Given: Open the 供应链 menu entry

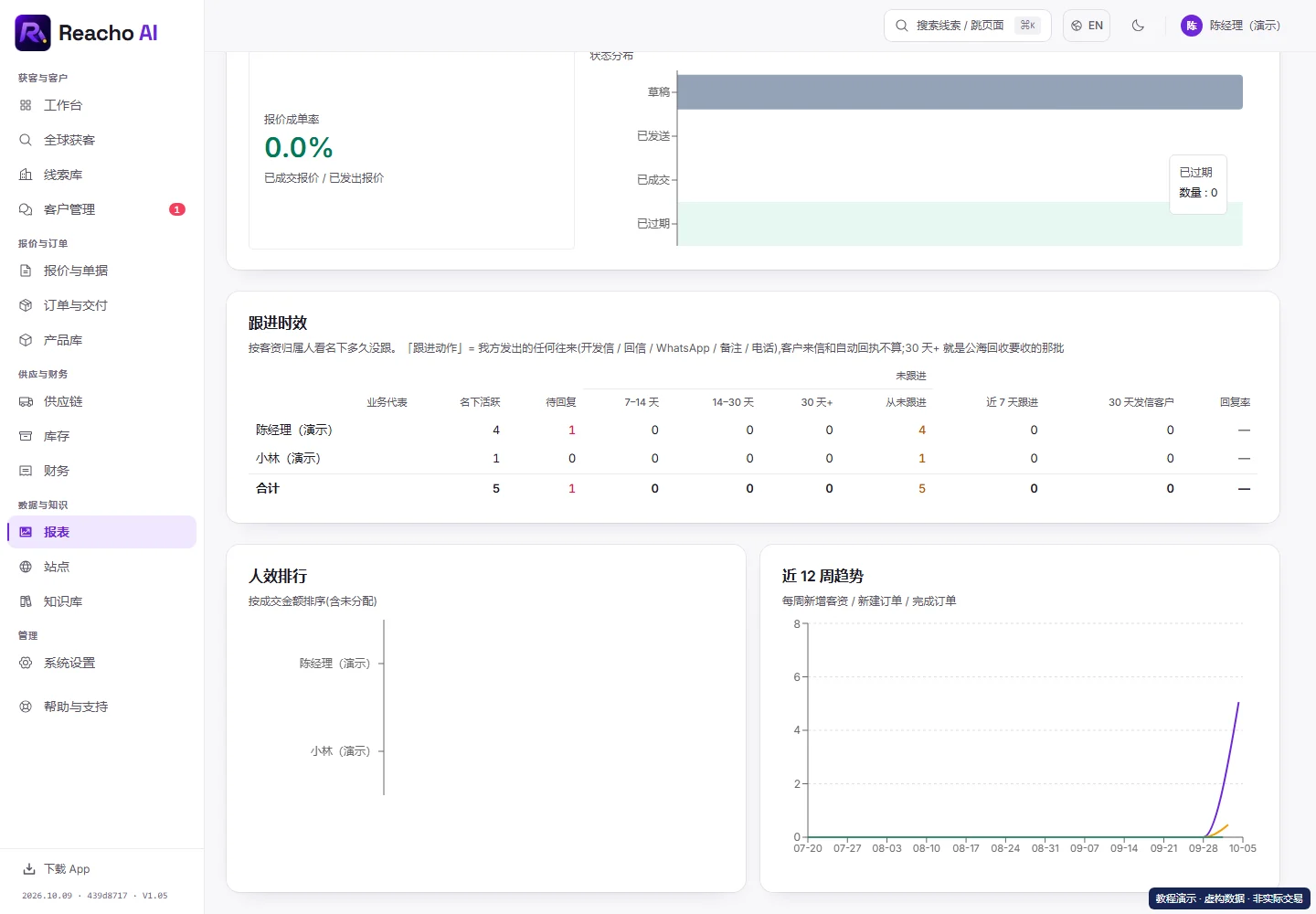Looking at the screenshot, I should [102, 401].
